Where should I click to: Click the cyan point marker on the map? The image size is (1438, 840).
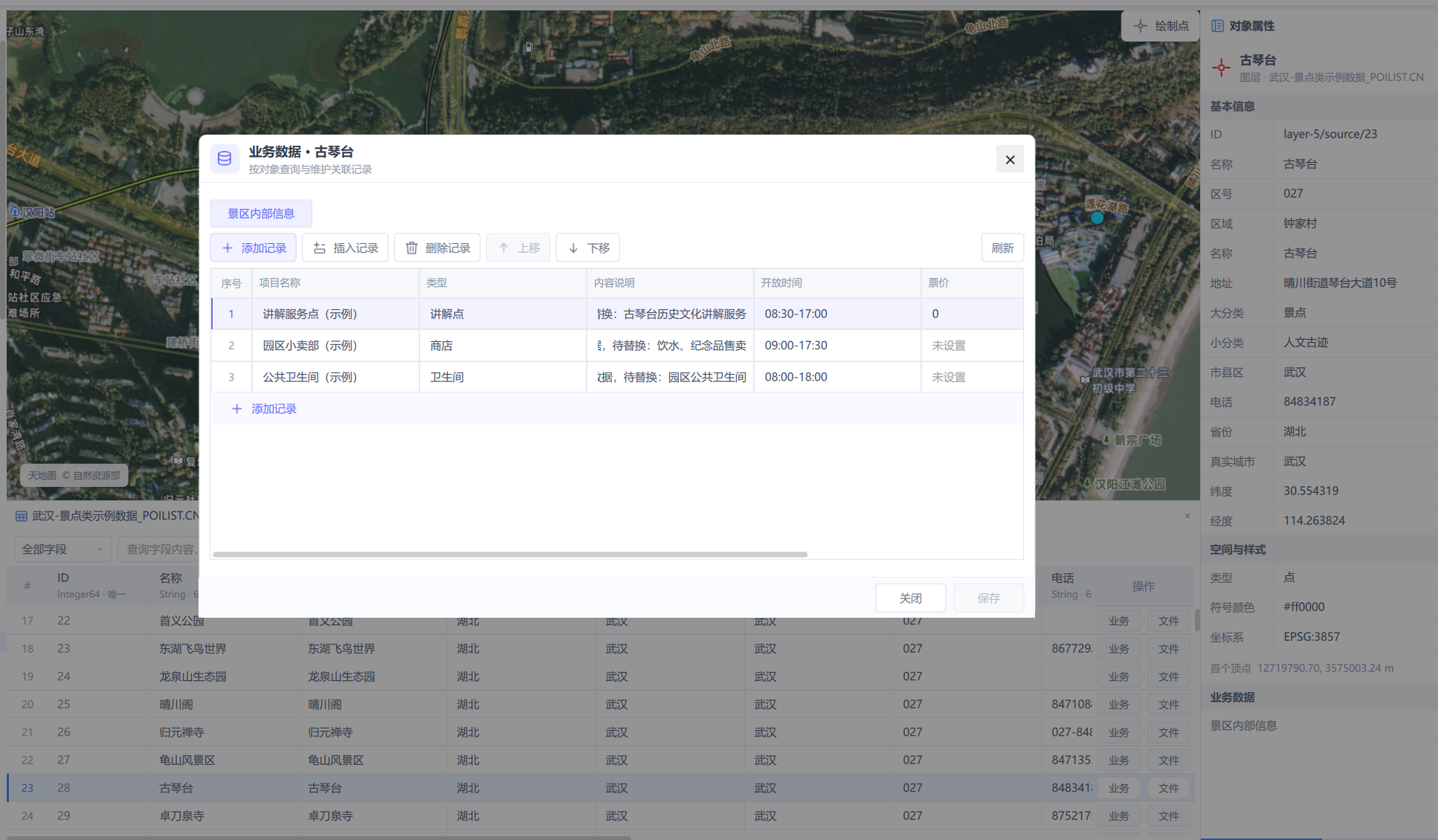1097,218
